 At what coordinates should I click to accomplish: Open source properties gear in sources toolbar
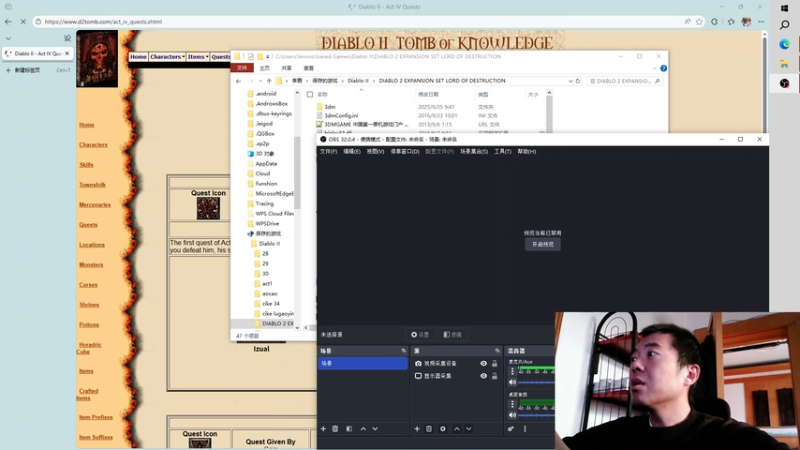(443, 429)
